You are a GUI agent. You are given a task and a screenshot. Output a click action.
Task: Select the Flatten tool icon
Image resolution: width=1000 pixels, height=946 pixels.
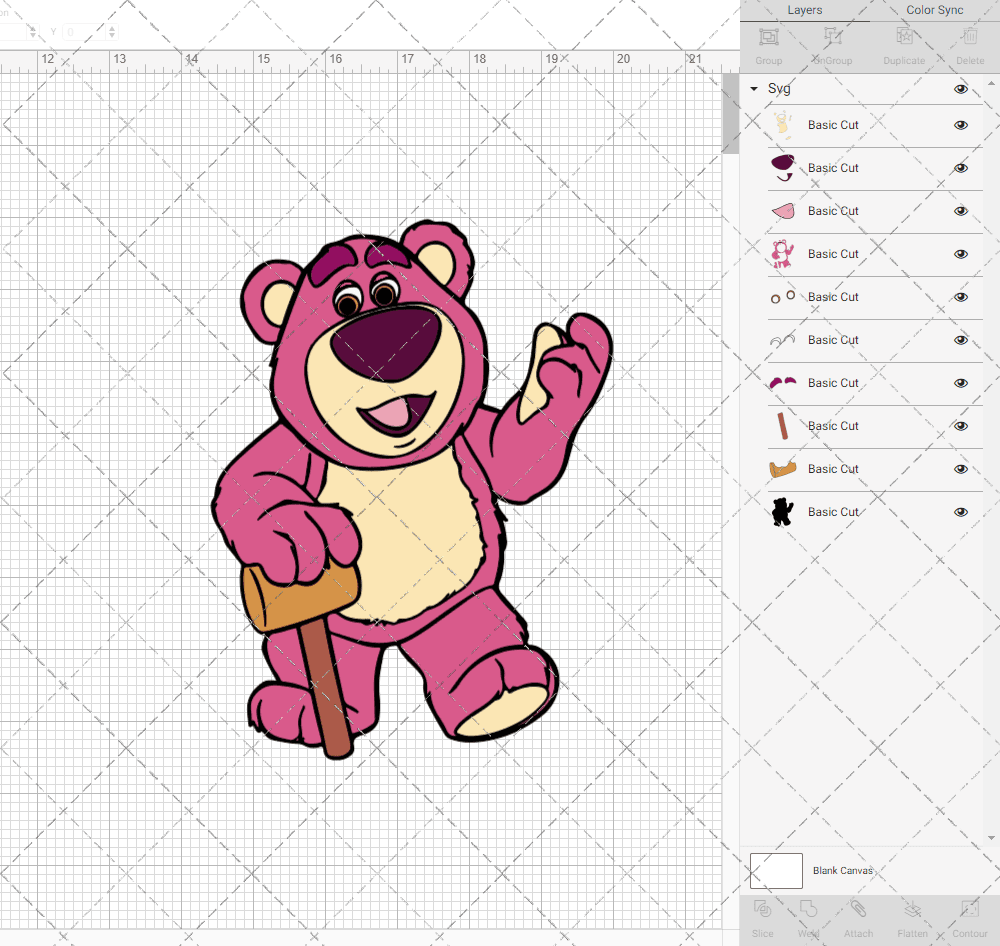click(913, 908)
